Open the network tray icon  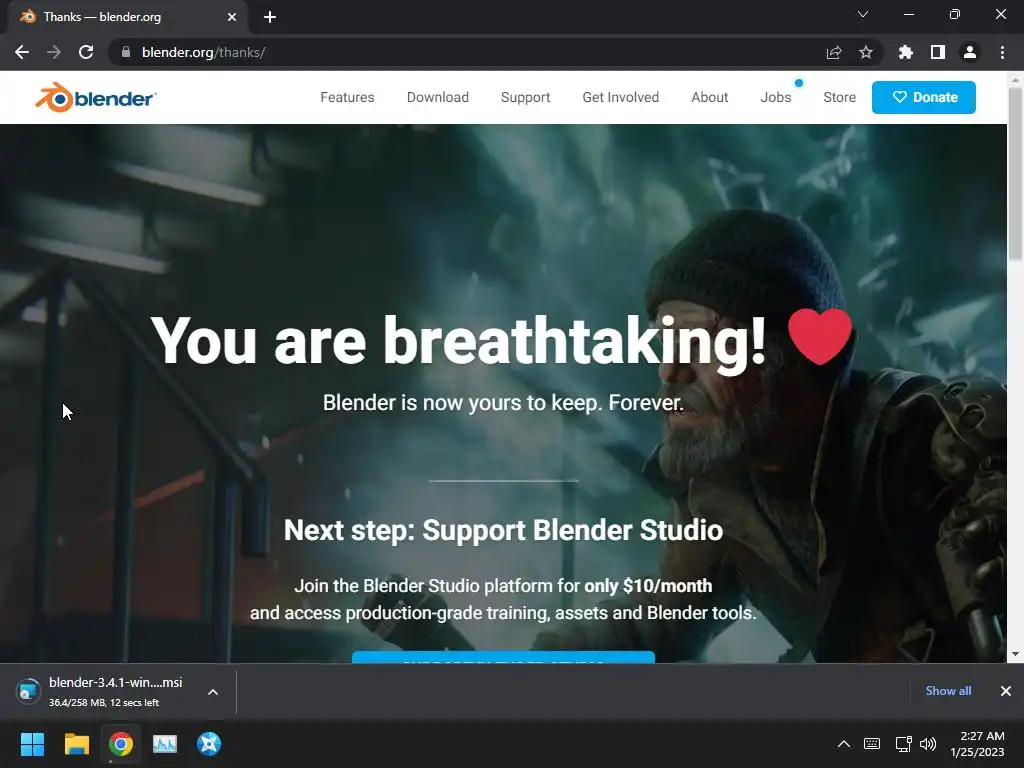pyautogui.click(x=903, y=744)
